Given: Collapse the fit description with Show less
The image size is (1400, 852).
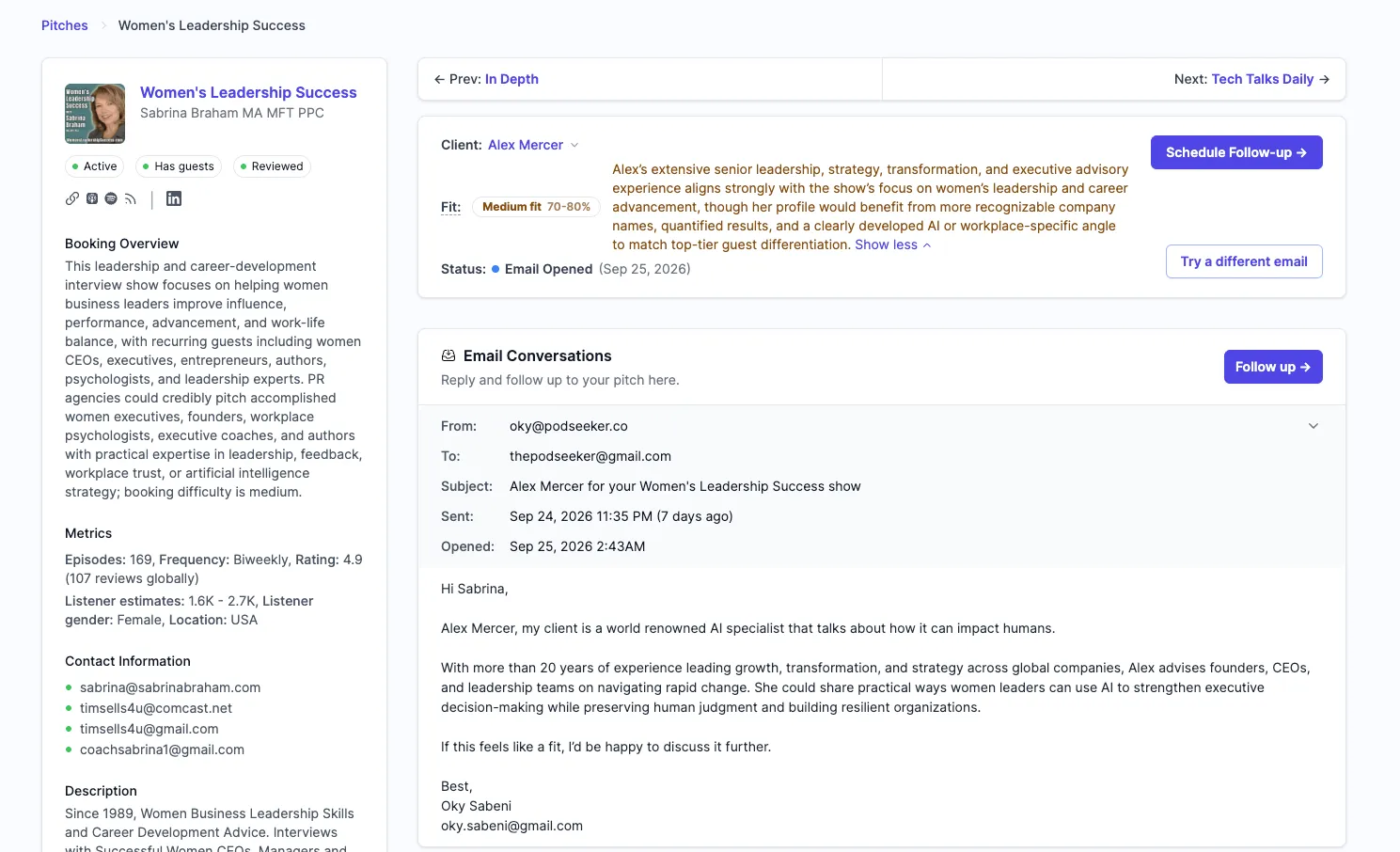Looking at the screenshot, I should [x=893, y=245].
